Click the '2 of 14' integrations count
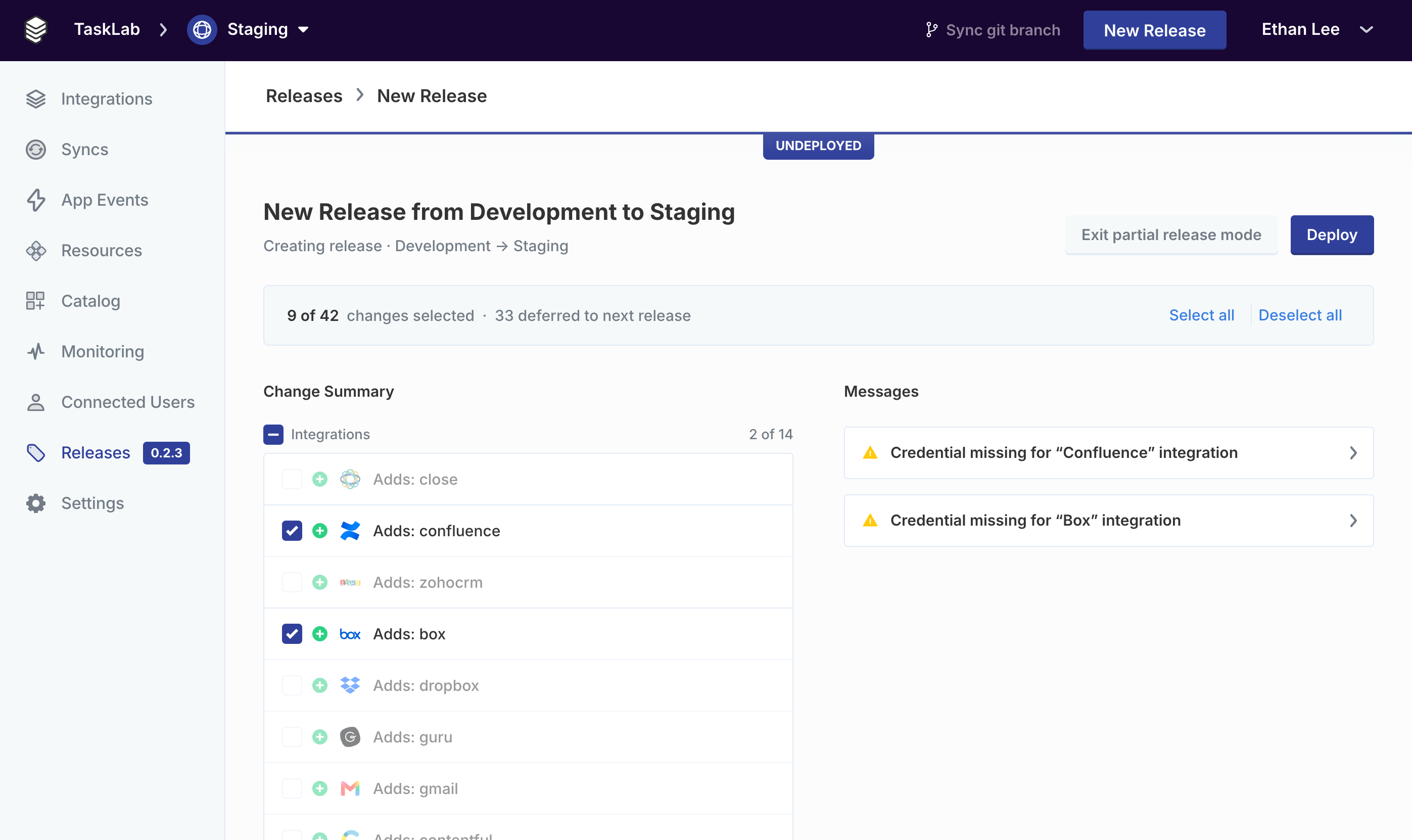1412x840 pixels. 771,434
